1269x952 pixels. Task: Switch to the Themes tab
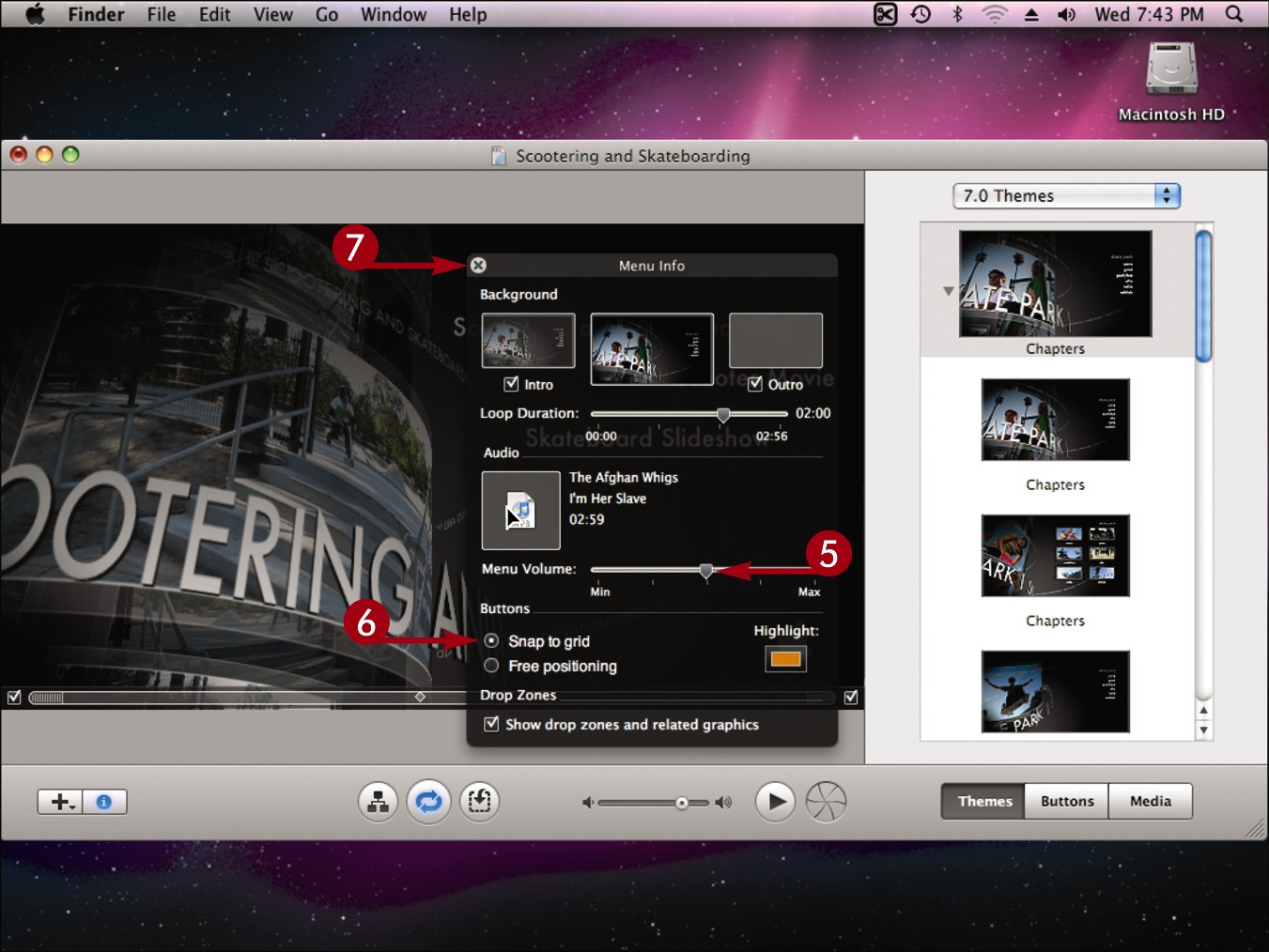[x=984, y=801]
